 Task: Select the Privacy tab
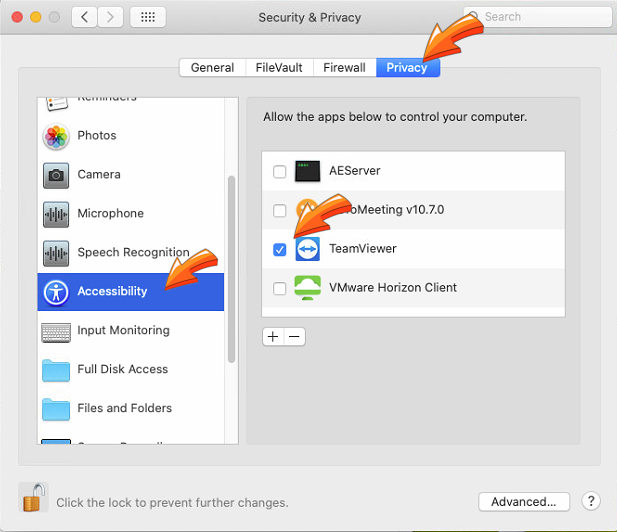(x=408, y=68)
